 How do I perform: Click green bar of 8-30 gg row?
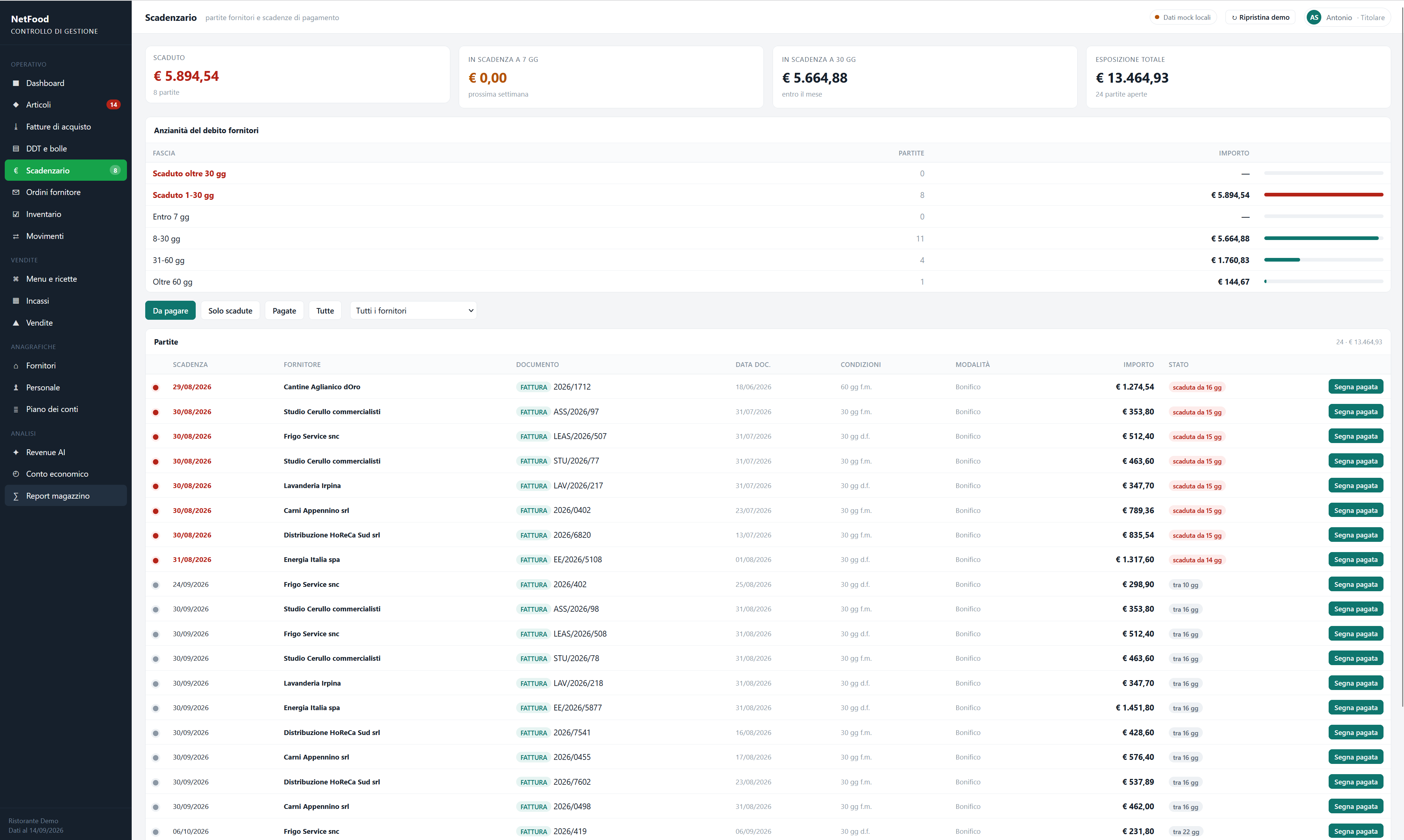1321,238
